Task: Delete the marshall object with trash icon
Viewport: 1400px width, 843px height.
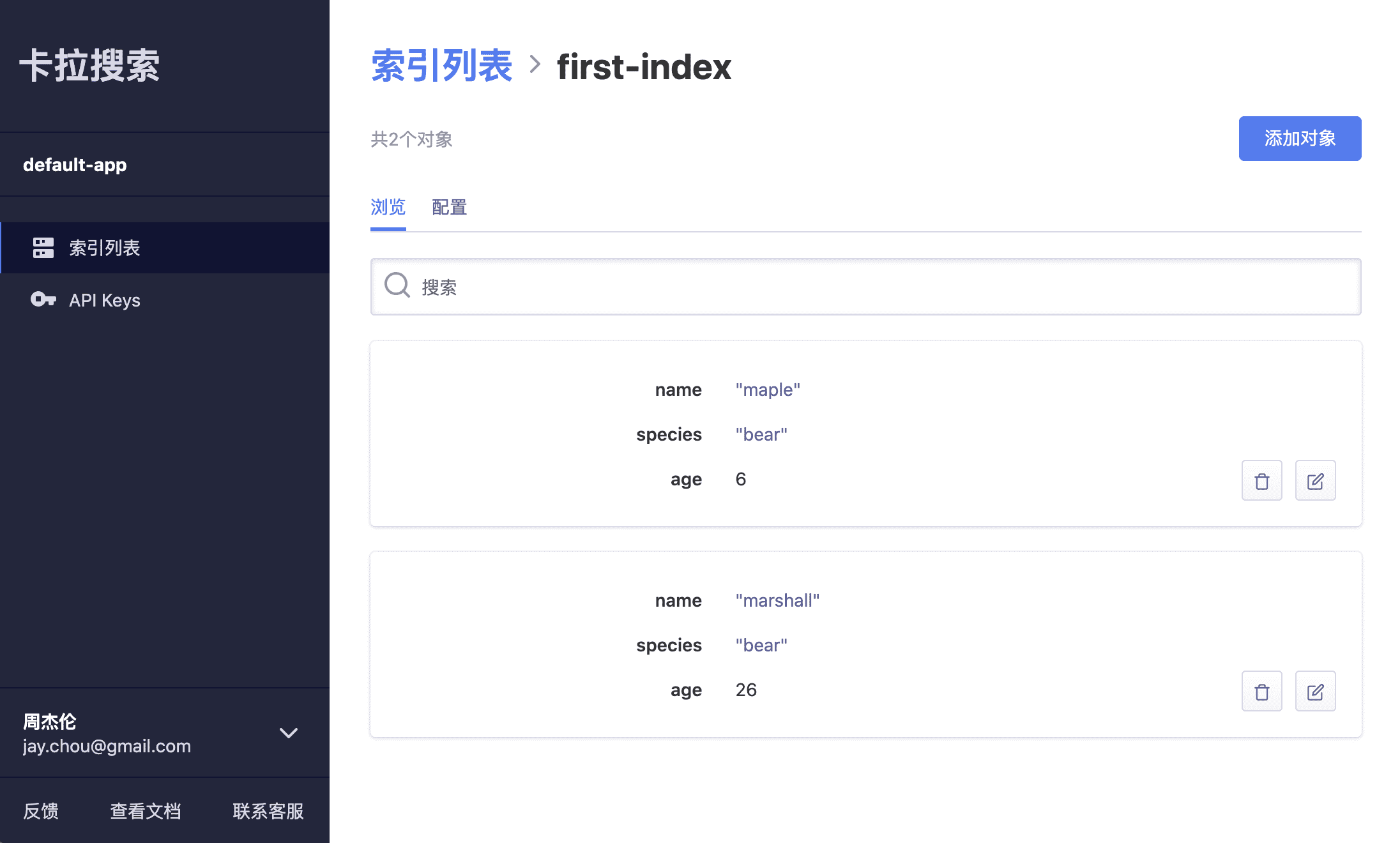Action: click(1261, 691)
